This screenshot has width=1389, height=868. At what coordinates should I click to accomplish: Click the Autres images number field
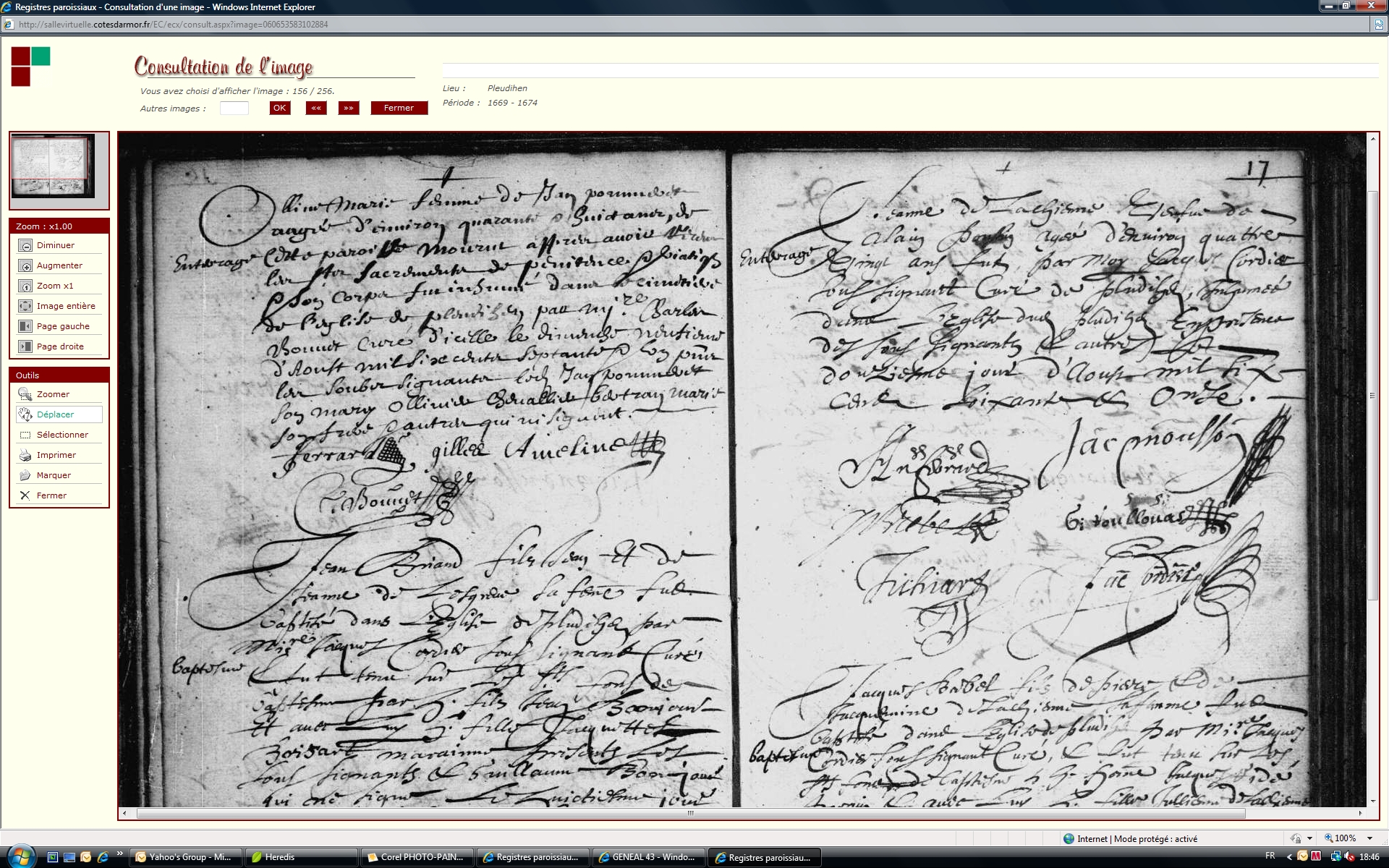click(234, 108)
